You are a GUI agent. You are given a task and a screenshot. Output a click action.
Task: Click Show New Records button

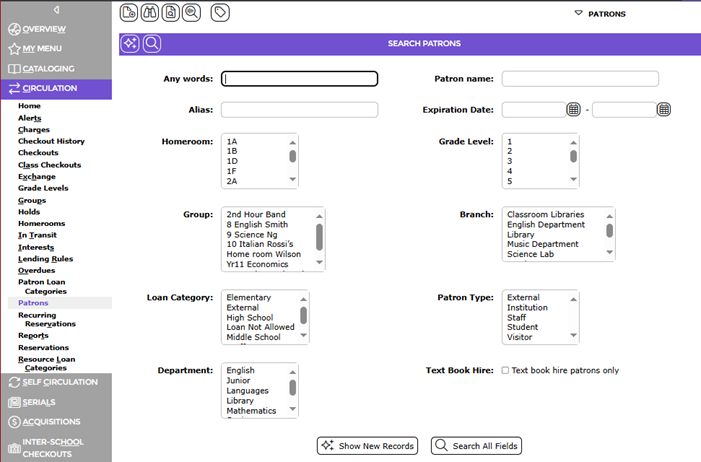(x=367, y=446)
